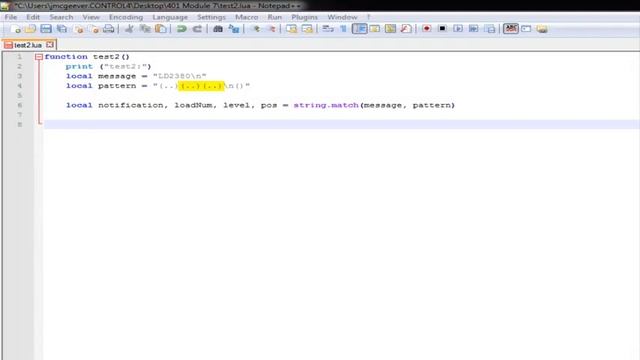
Task: Select the test2.lua tab
Action: (28, 45)
